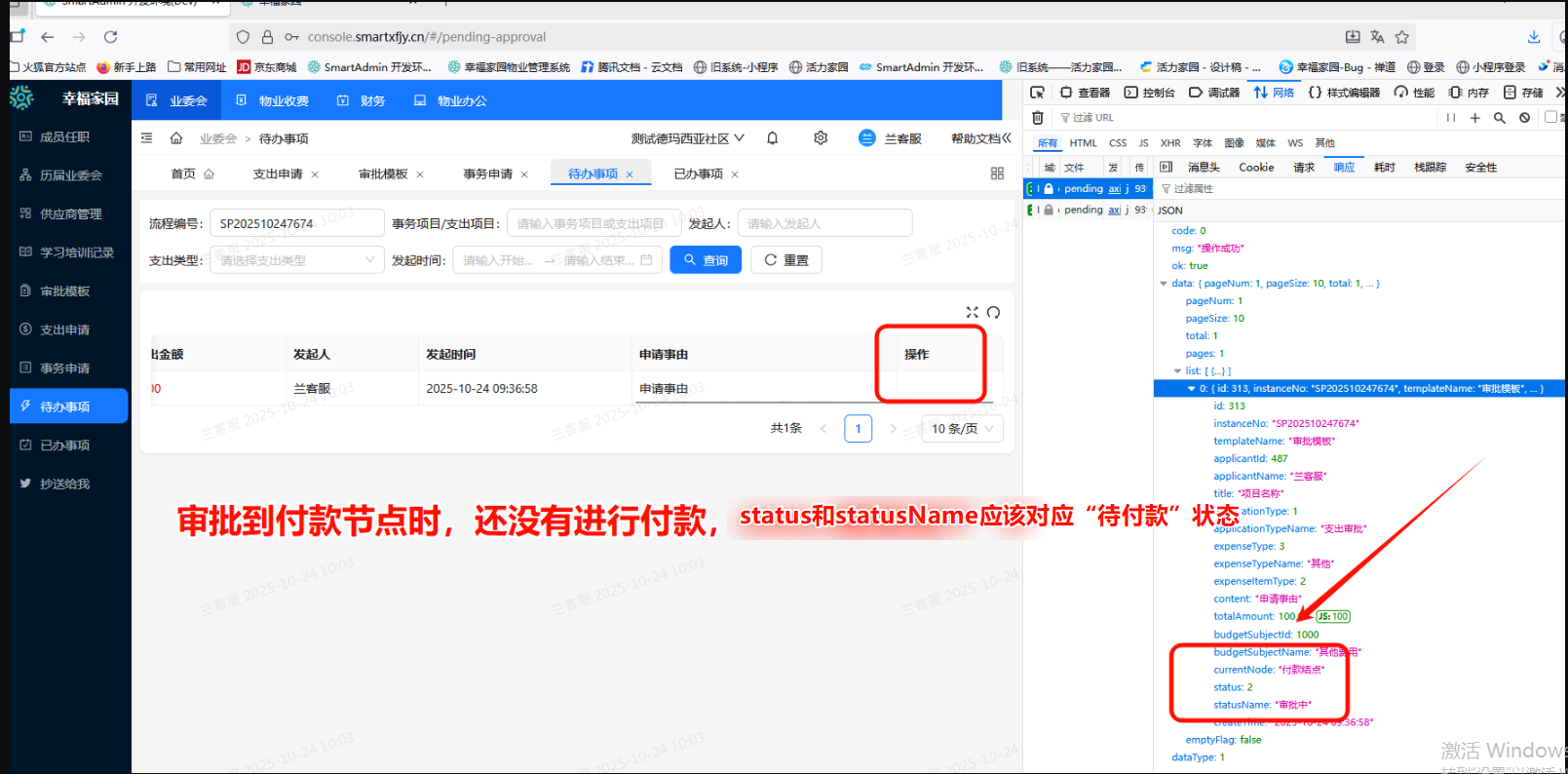
Task: Click the 业委会 breadcrumb link
Action: [x=218, y=138]
